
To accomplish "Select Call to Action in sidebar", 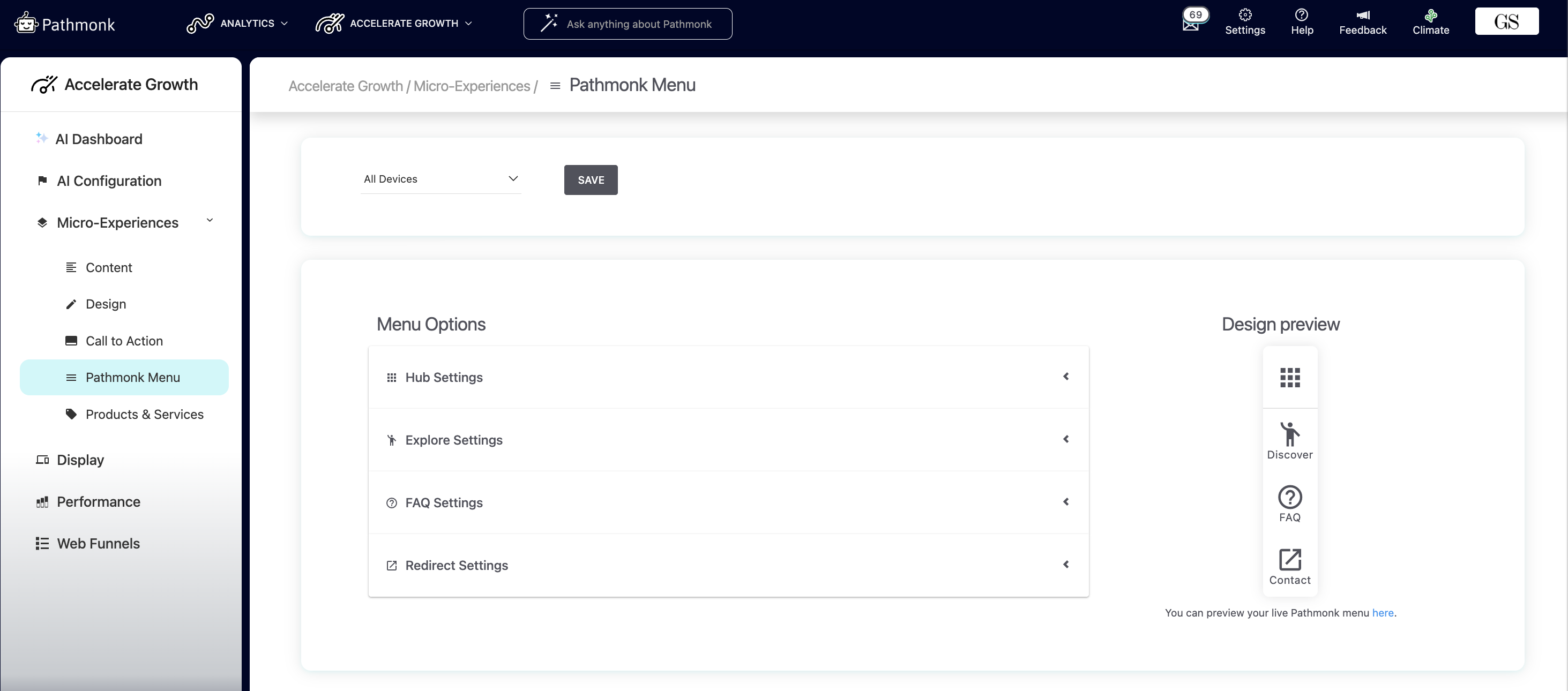I will pos(124,341).
